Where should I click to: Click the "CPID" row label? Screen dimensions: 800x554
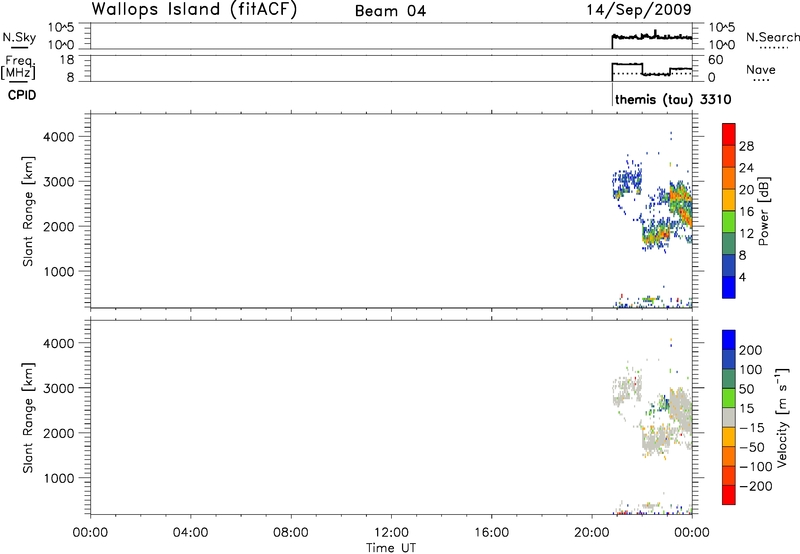coord(22,95)
